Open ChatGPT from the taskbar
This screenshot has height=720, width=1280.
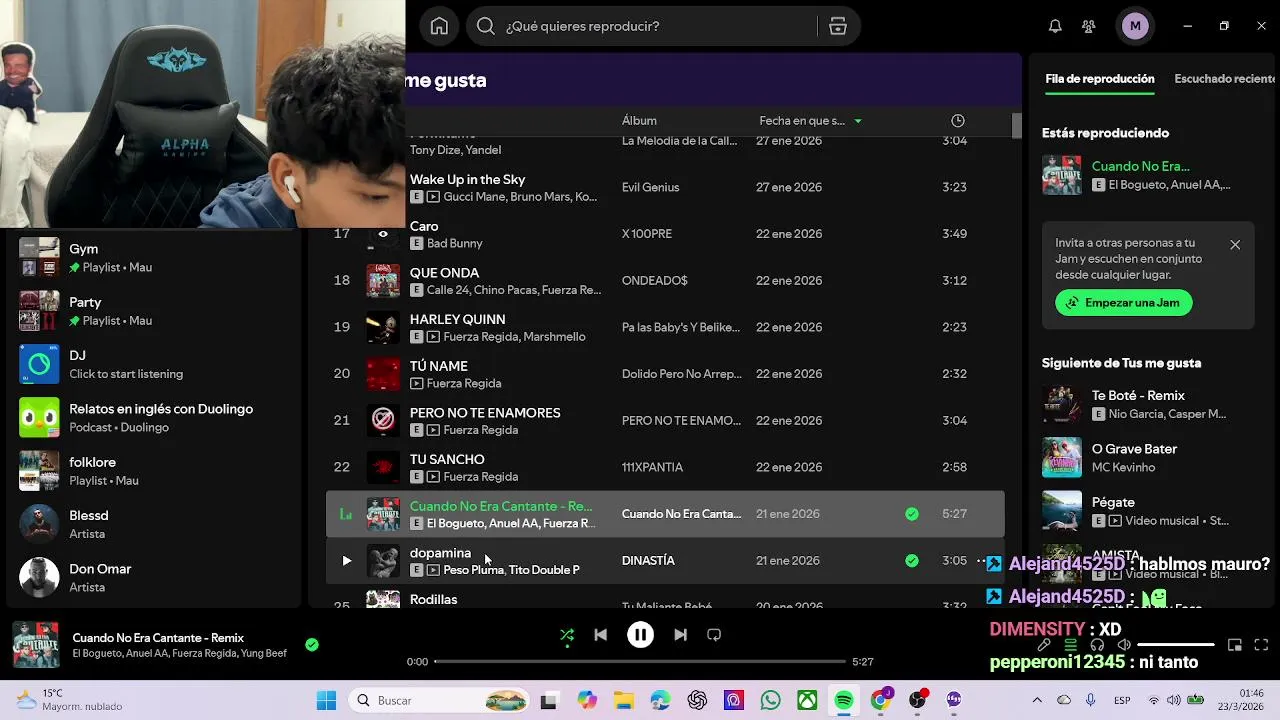point(697,701)
